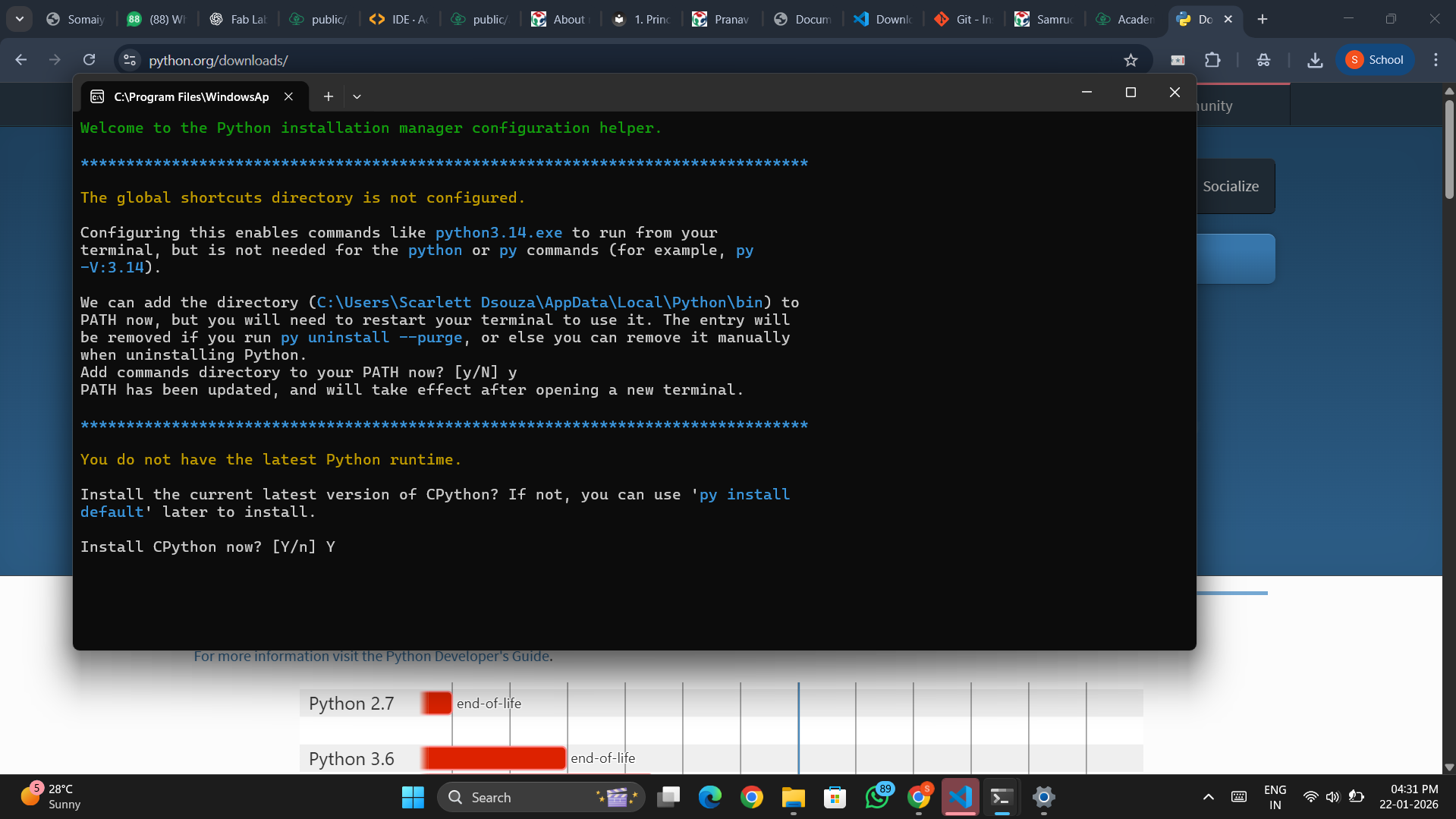Click the Terminal icon in the taskbar
The height and width of the screenshot is (819, 1456).
pyautogui.click(x=1002, y=797)
